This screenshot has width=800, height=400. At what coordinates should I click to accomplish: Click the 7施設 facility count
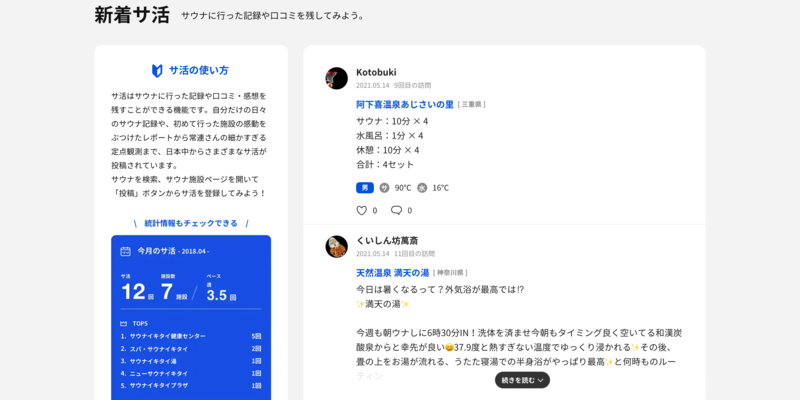click(174, 292)
